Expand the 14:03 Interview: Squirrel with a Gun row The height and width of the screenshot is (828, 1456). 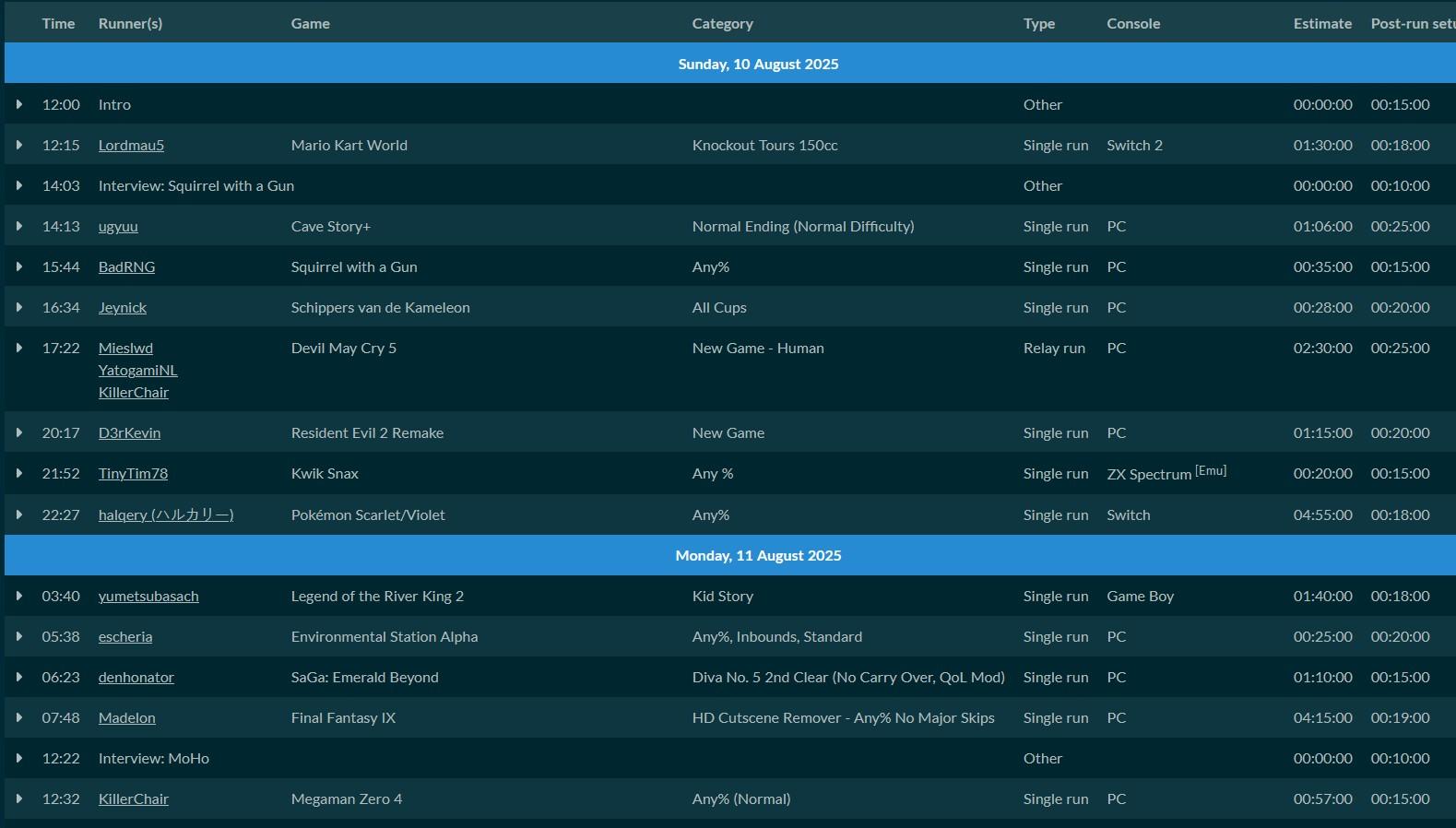(18, 185)
